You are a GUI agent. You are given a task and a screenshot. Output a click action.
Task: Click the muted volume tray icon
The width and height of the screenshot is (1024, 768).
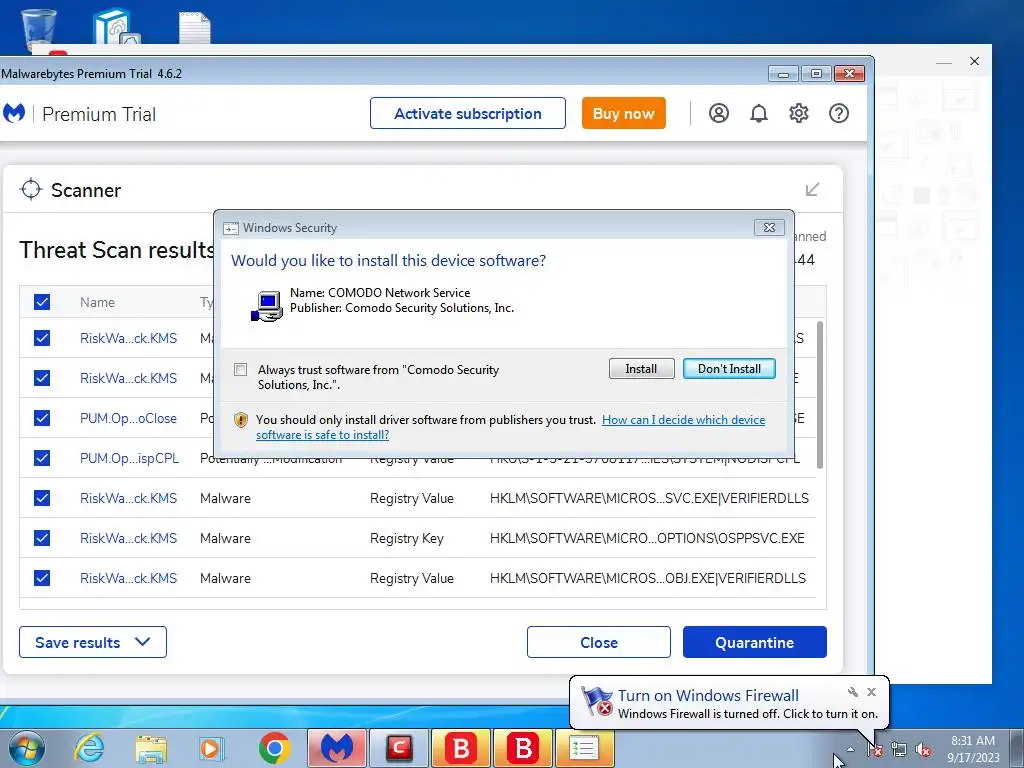coord(923,749)
